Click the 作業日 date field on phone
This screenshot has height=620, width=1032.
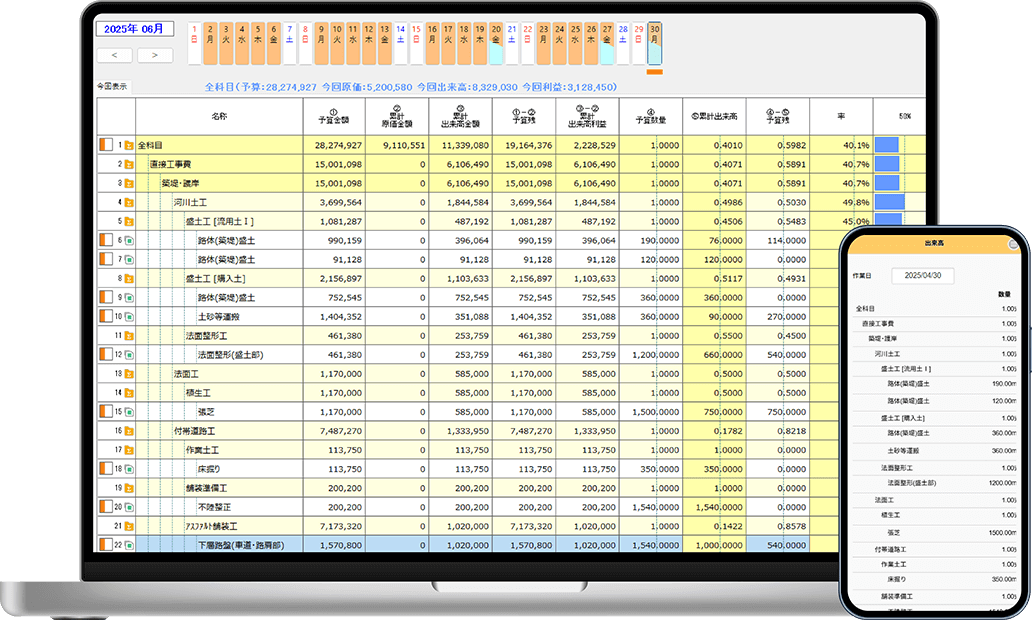point(923,275)
